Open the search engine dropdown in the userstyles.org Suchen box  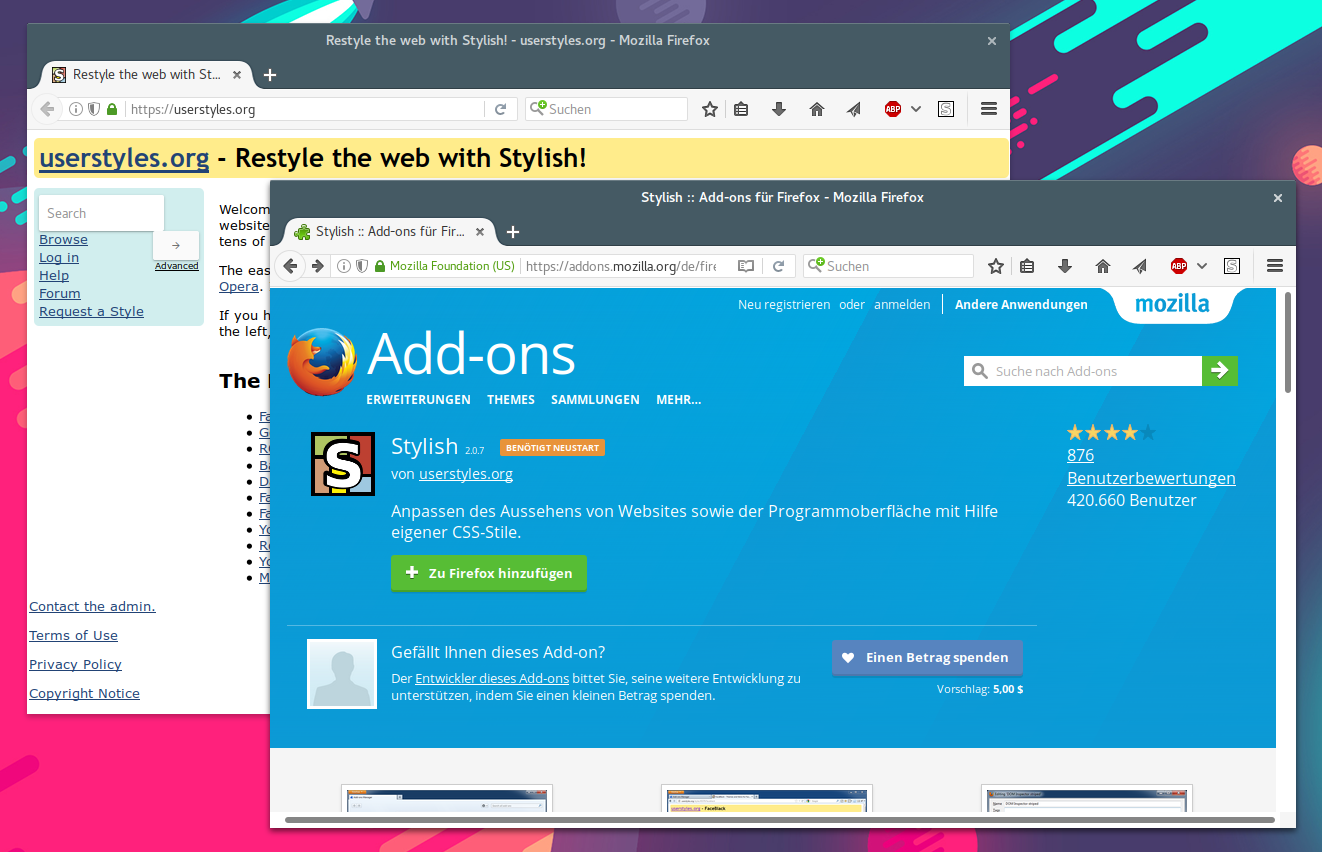click(538, 108)
